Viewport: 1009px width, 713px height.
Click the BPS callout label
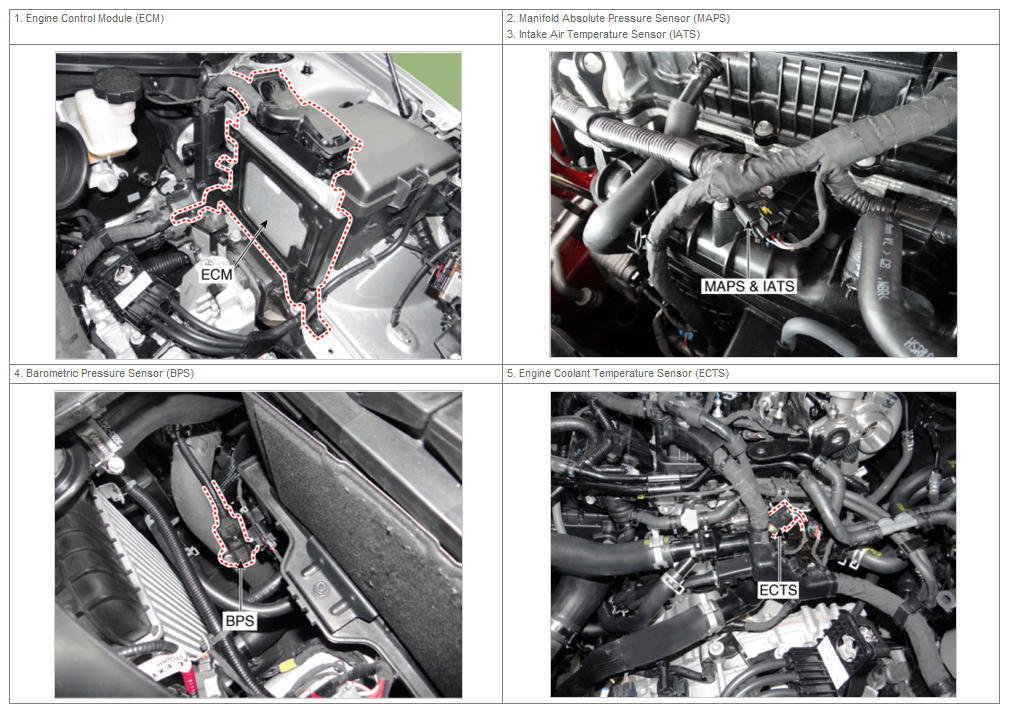coord(240,620)
